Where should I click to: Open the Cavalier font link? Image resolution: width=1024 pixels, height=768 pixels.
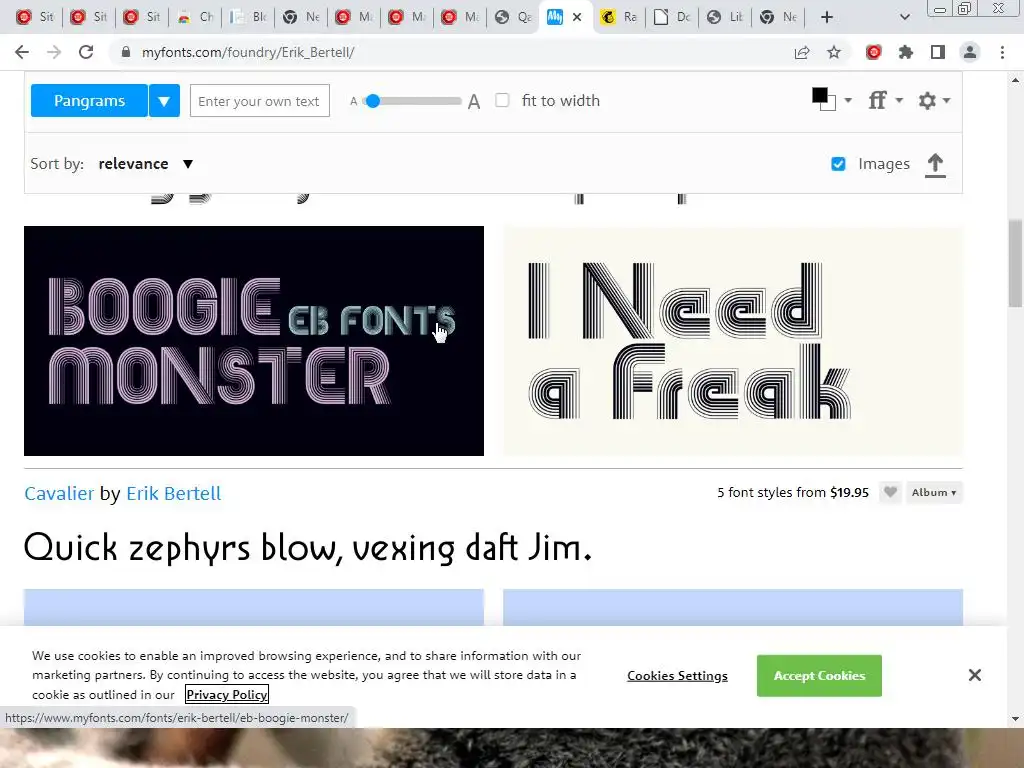coord(59,493)
